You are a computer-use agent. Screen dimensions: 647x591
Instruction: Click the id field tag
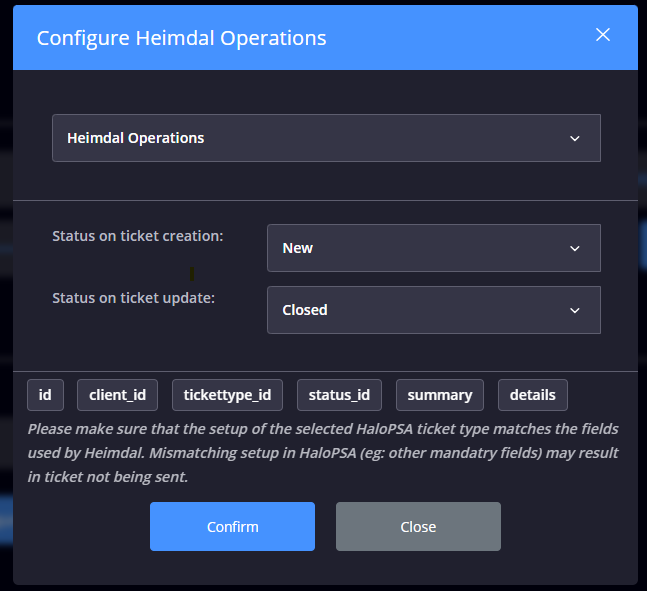coord(45,395)
